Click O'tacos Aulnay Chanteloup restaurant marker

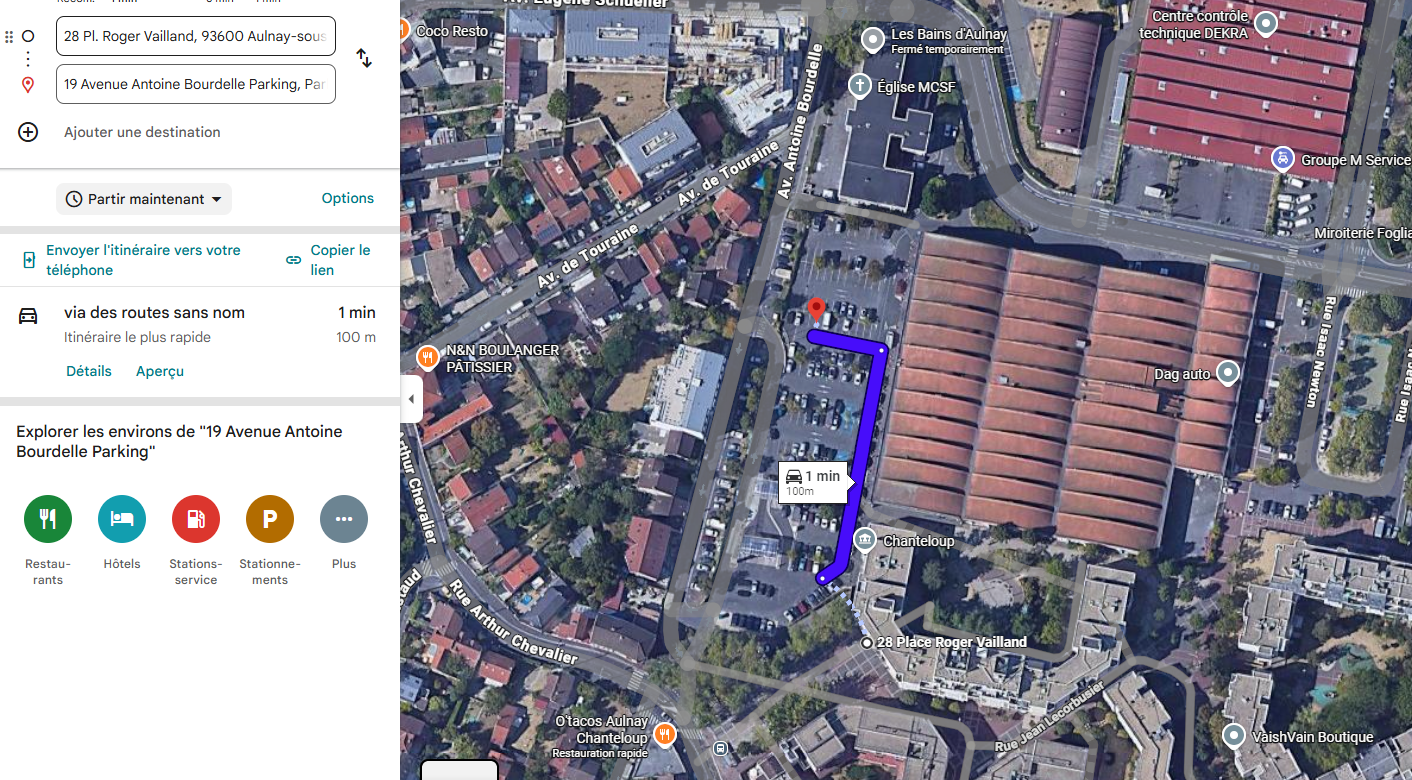[x=665, y=736]
